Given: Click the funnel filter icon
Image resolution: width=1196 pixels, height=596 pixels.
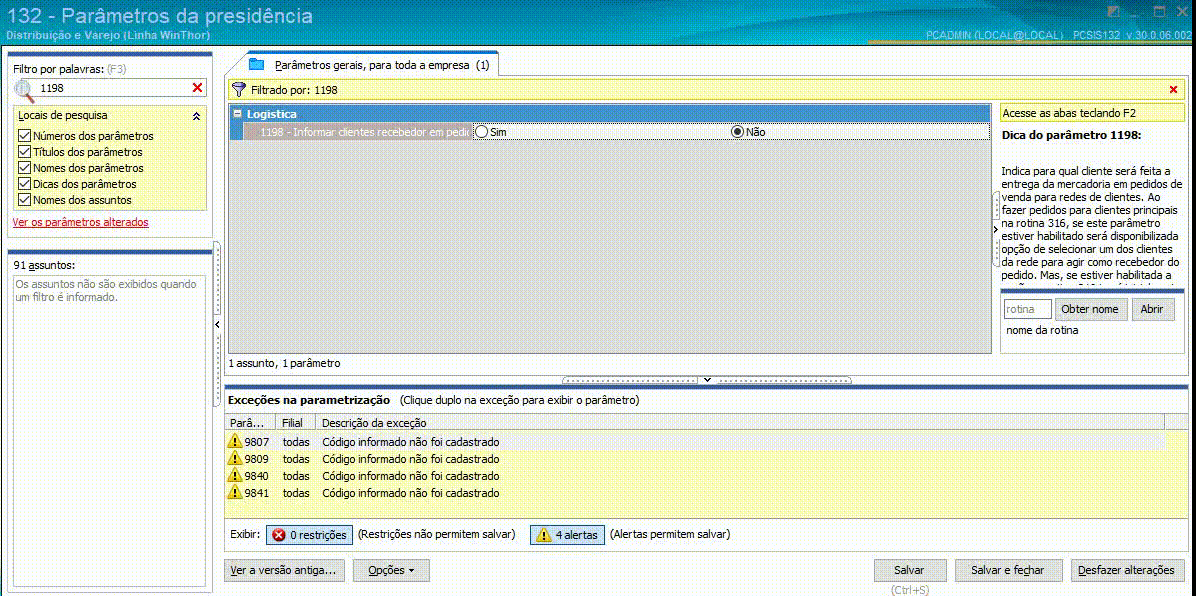Looking at the screenshot, I should (240, 89).
